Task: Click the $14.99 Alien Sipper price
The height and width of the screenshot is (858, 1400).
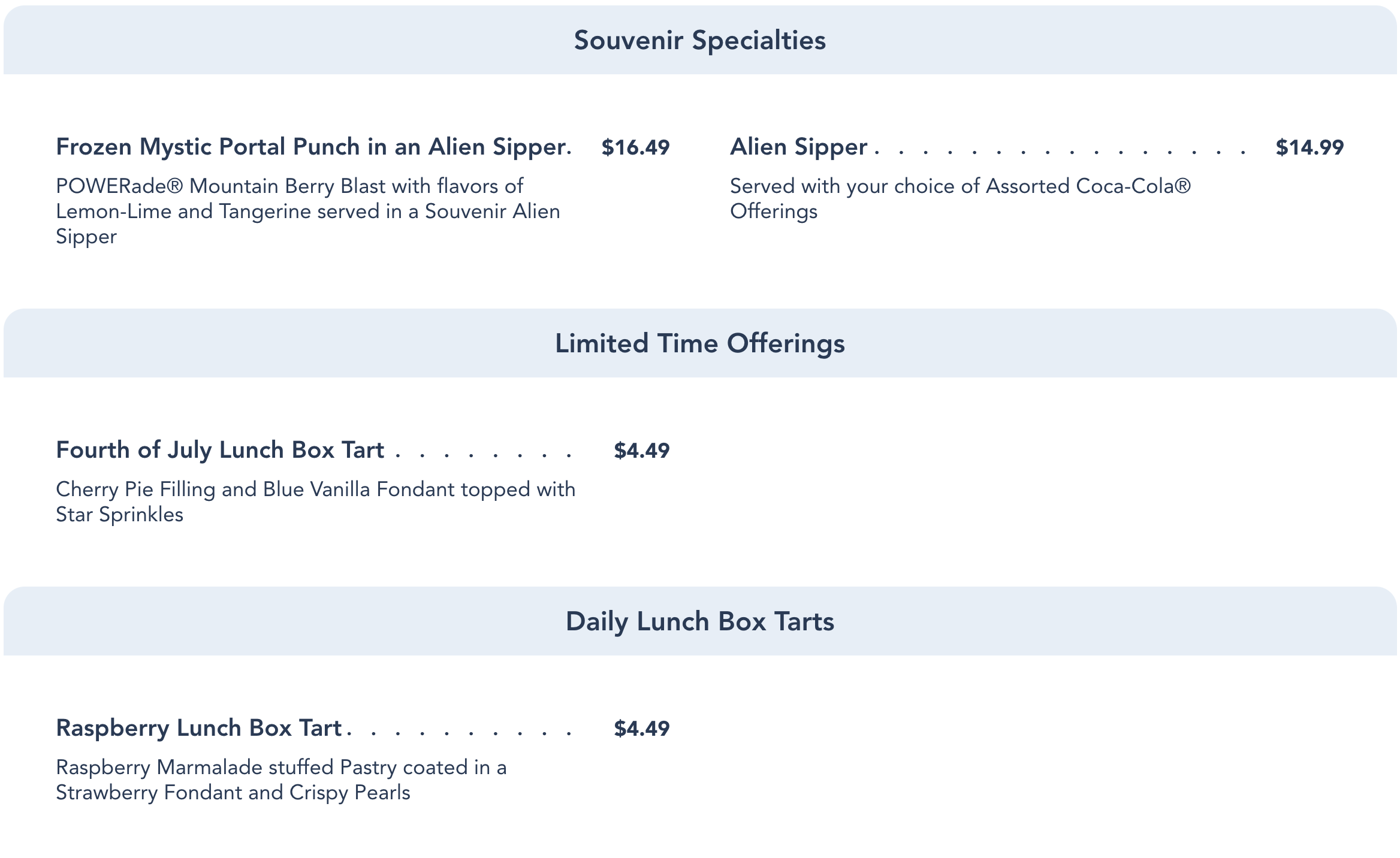Action: 1310,147
